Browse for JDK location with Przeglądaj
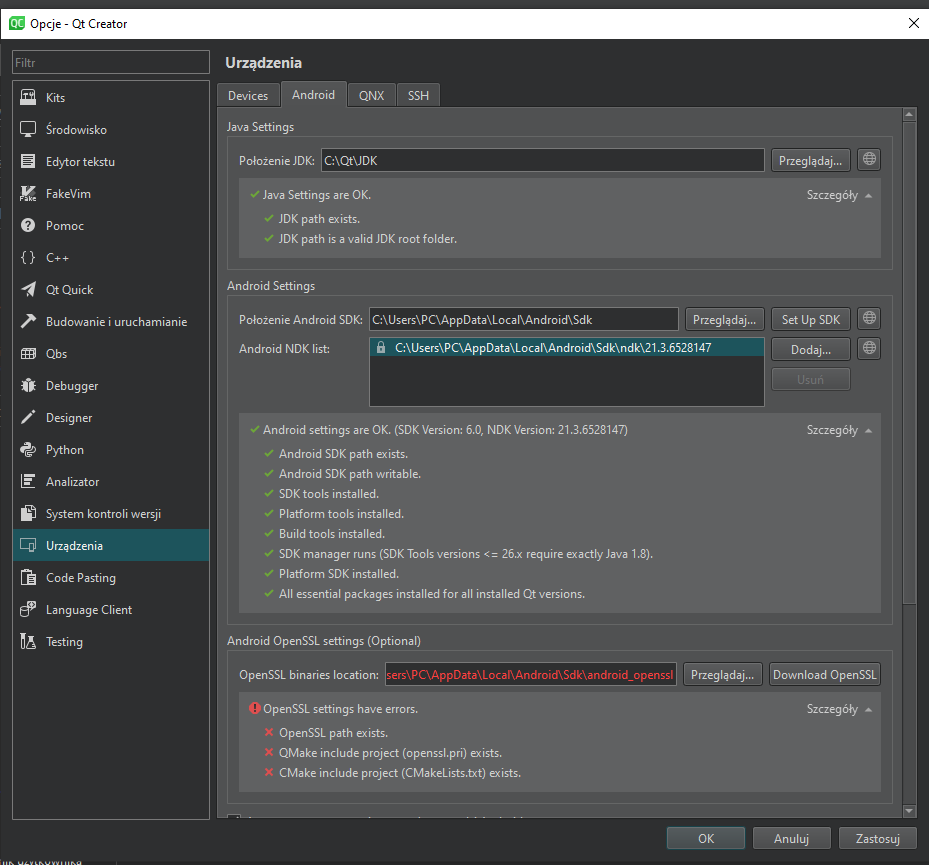The image size is (929, 865). 811,161
